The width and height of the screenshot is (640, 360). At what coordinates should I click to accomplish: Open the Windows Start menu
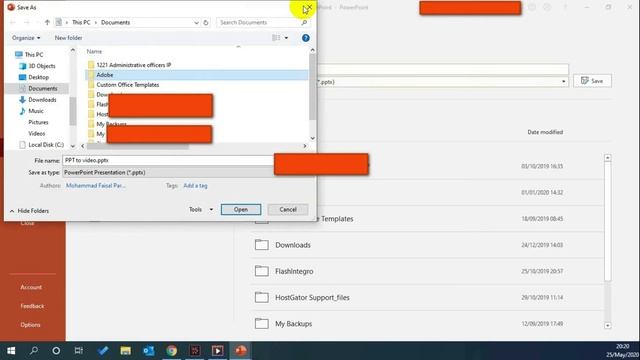(11, 351)
